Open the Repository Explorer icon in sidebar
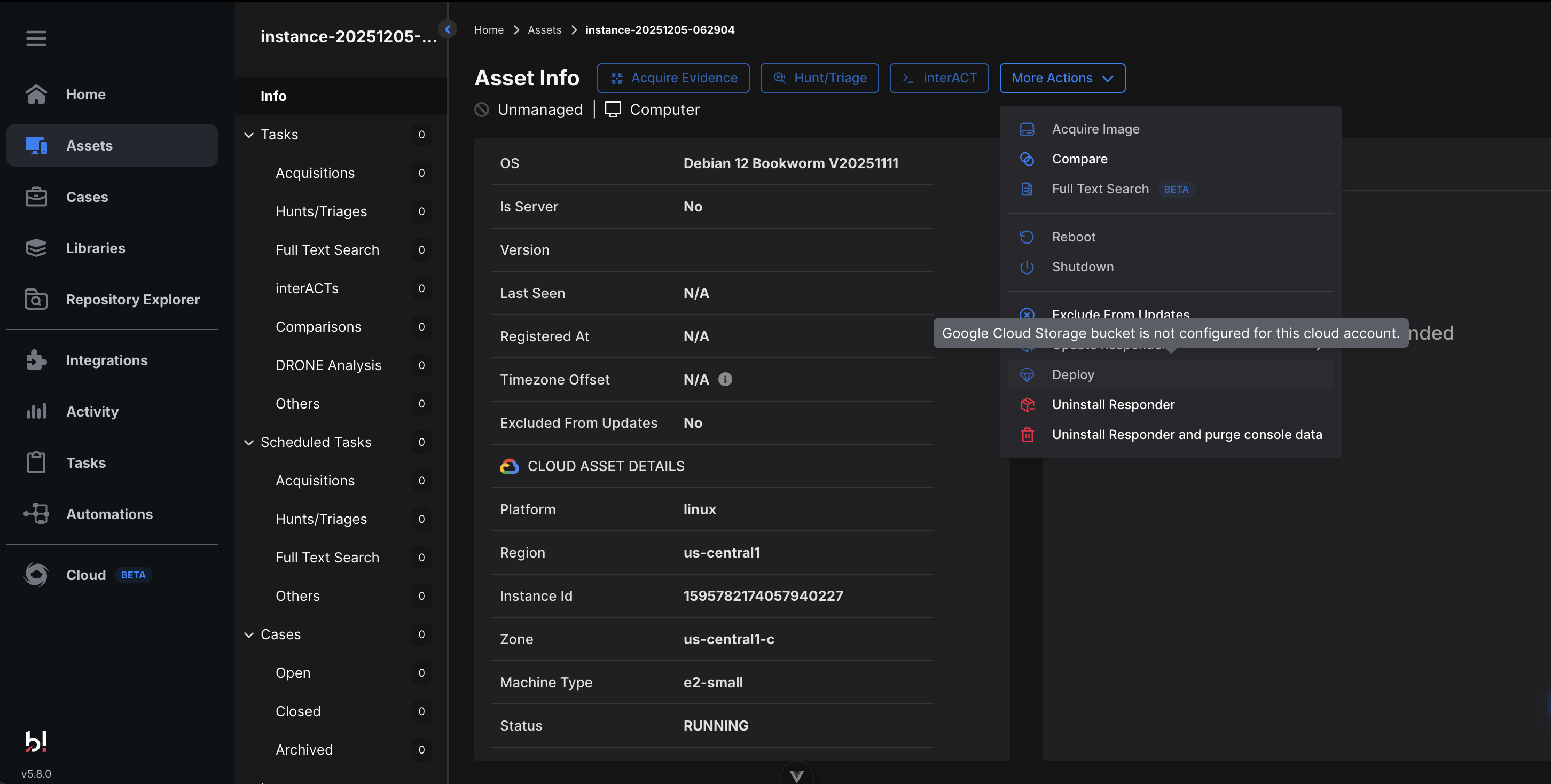 (x=36, y=299)
